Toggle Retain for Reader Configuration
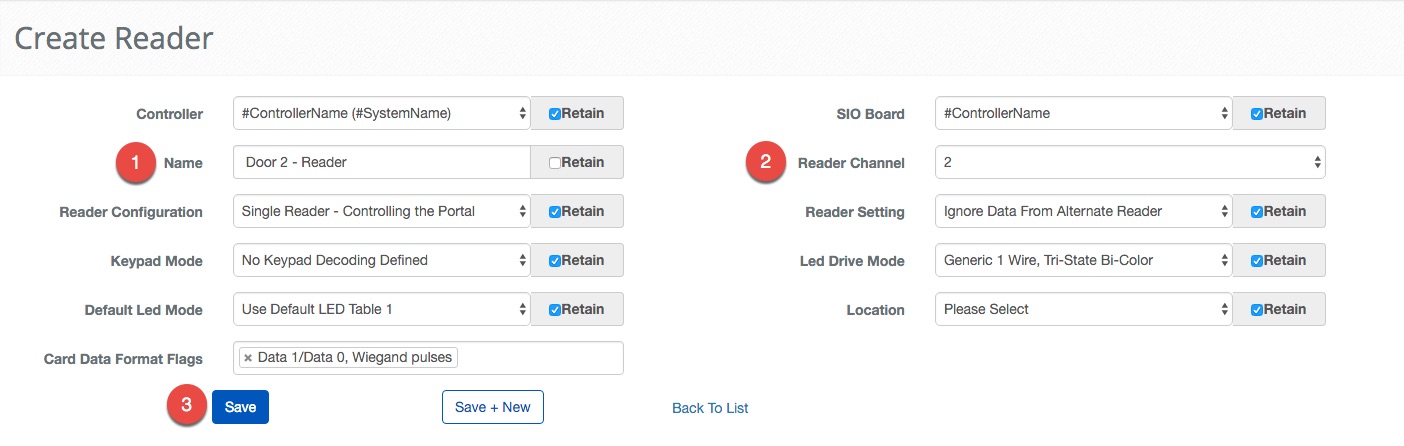 [555, 212]
